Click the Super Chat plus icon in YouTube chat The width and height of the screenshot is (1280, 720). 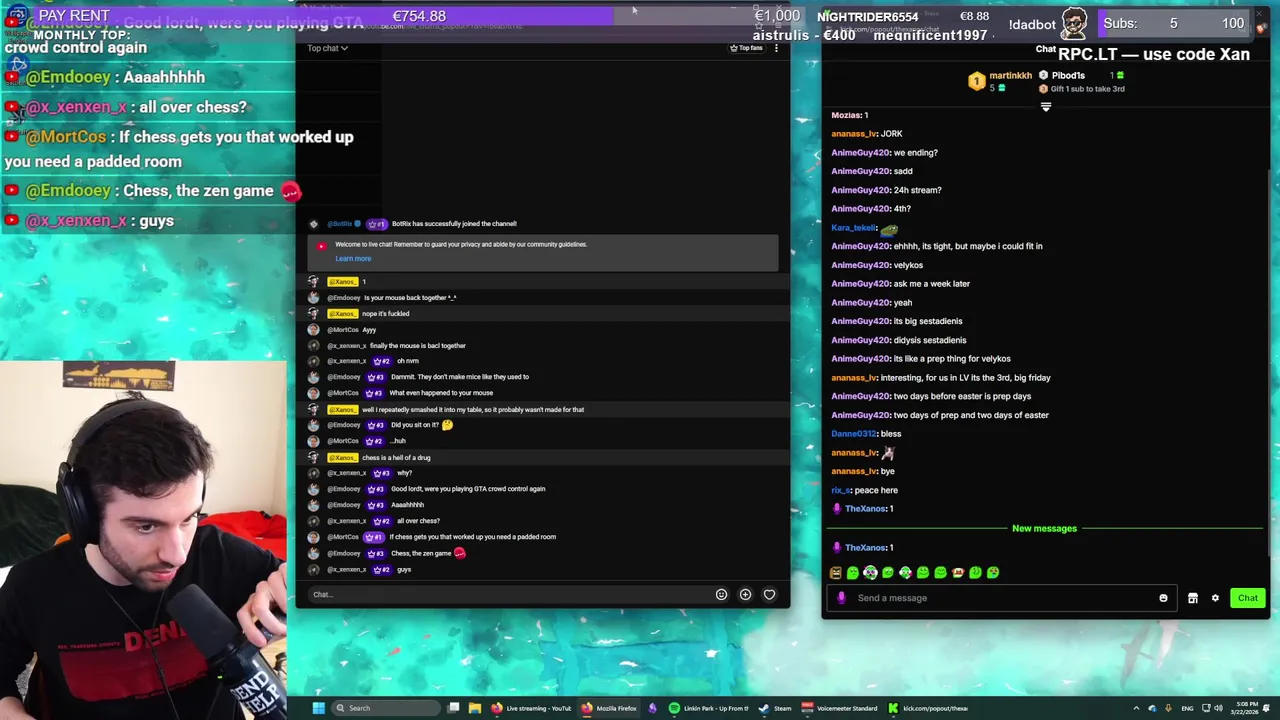coord(745,595)
